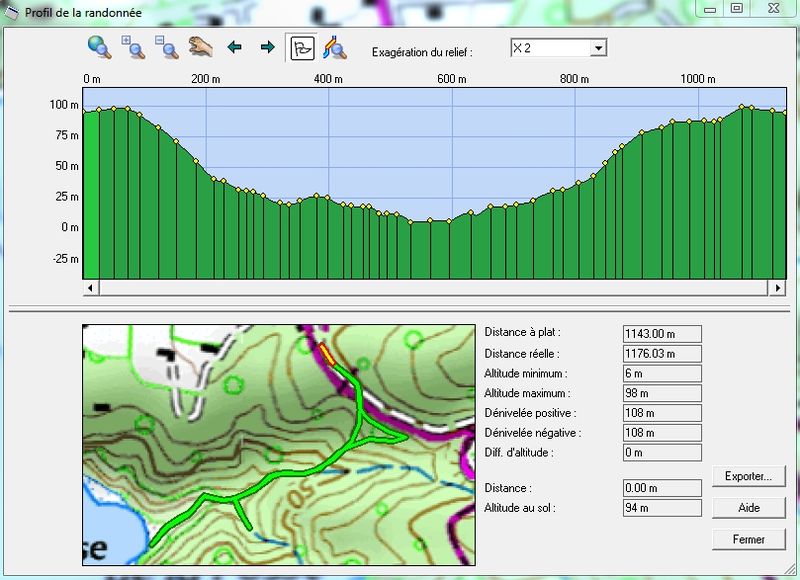Click the Altitude maximum value field
This screenshot has height=580, width=800.
click(x=662, y=393)
